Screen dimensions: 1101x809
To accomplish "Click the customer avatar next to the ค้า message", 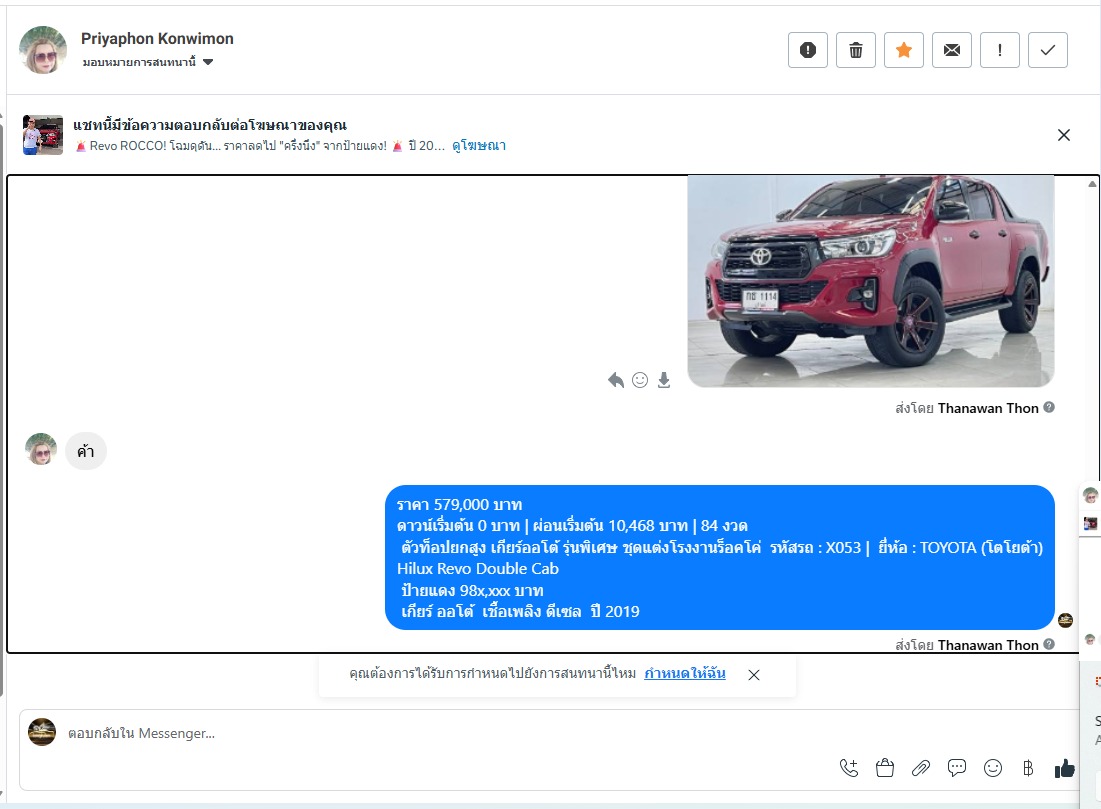I will click(x=41, y=449).
